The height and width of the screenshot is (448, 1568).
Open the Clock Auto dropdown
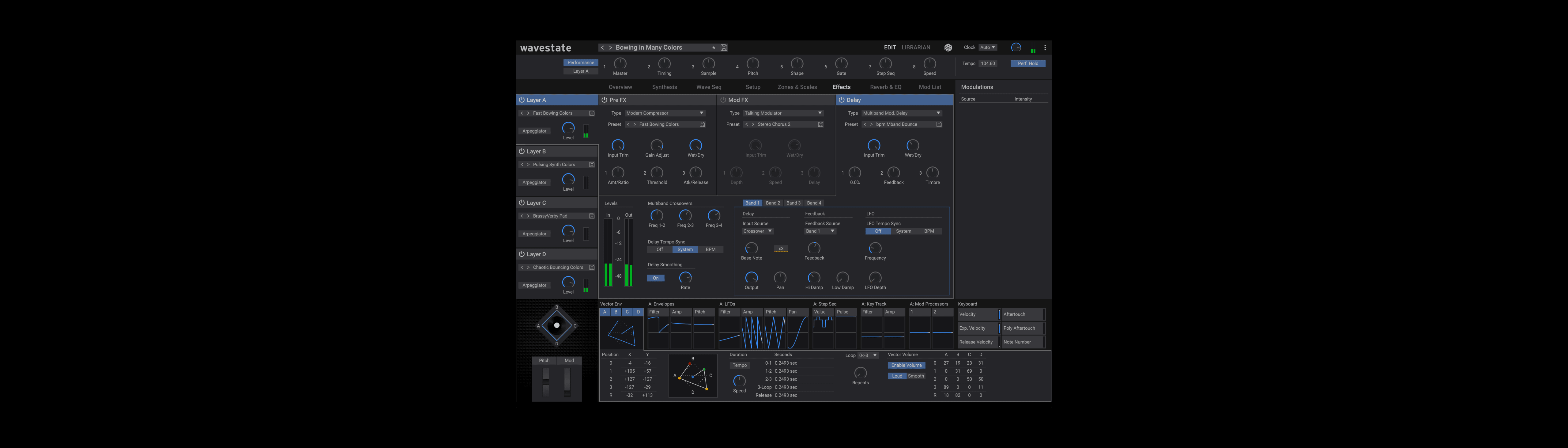988,47
